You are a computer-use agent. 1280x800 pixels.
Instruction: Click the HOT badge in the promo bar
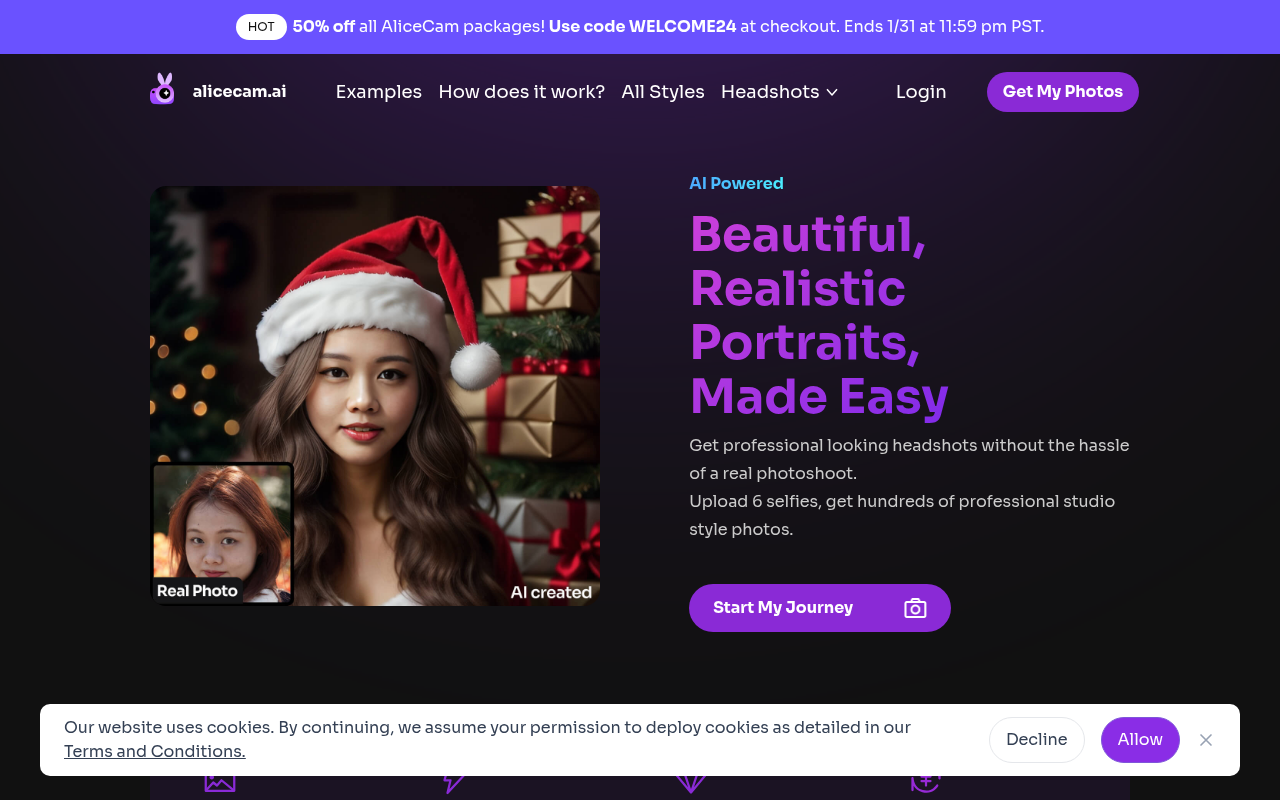coord(261,27)
